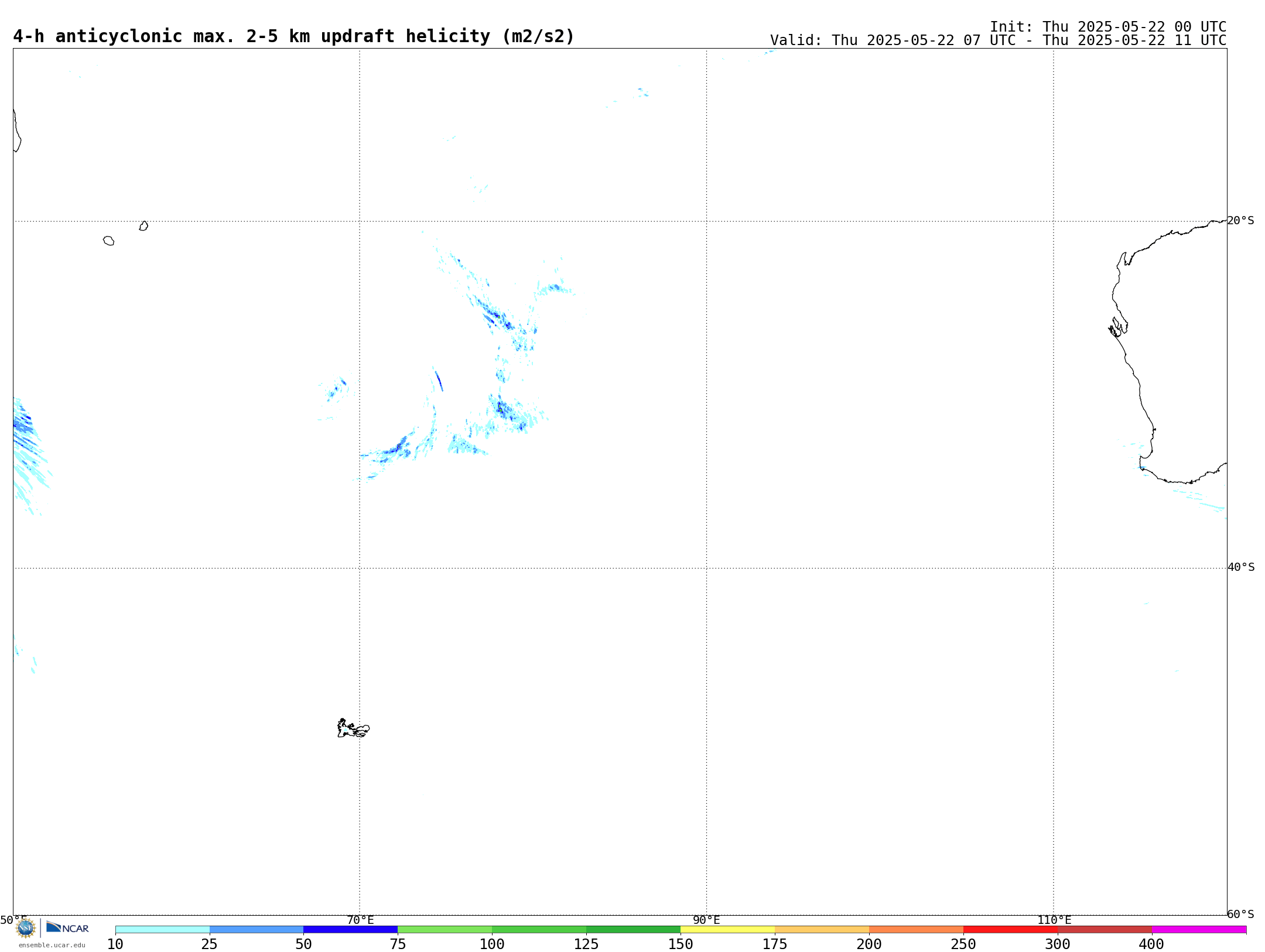Click the 90°E longitude label
This screenshot has height=952, width=1265.
pyautogui.click(x=706, y=920)
